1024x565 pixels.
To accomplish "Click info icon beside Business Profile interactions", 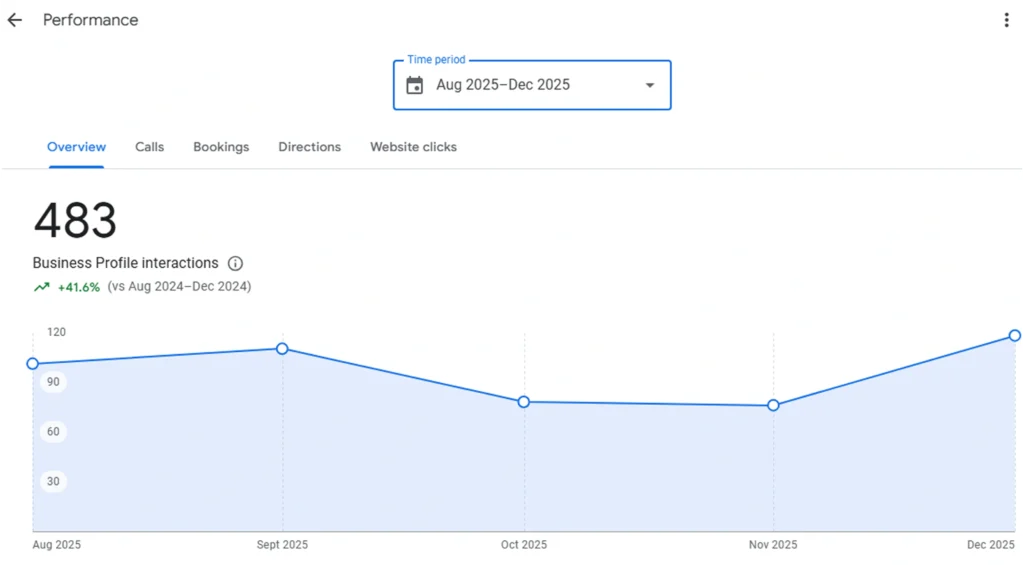I will coord(235,264).
